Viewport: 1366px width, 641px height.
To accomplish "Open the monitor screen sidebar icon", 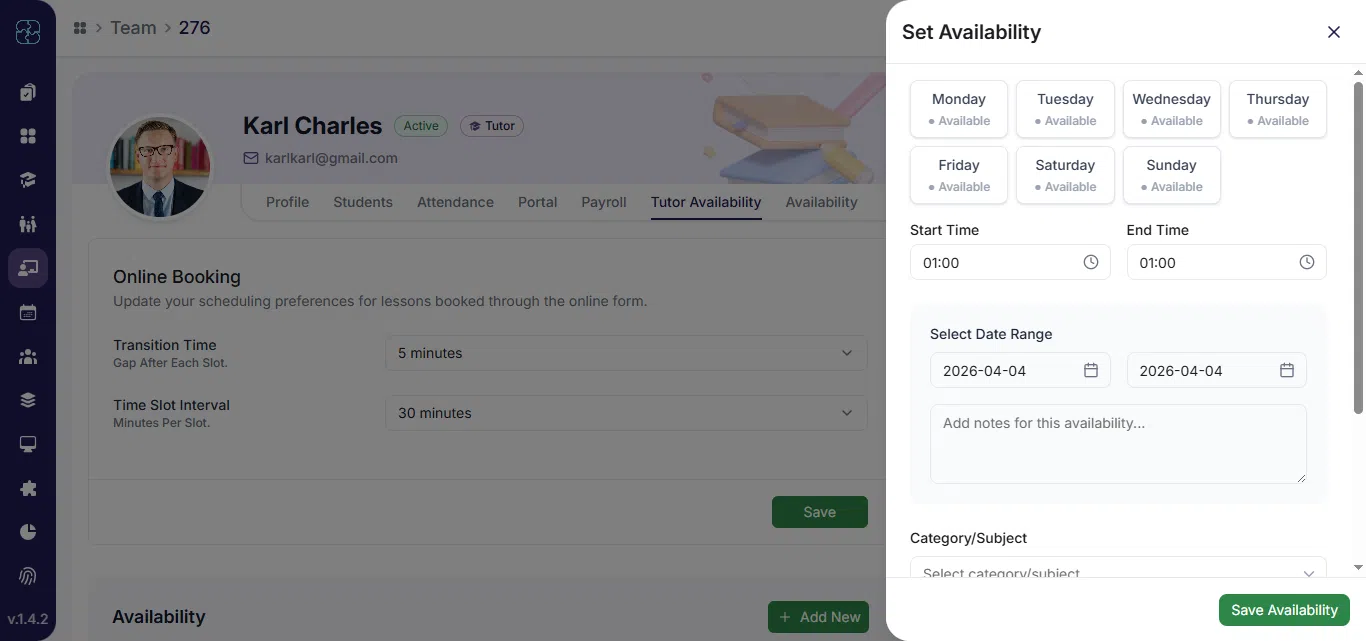I will pyautogui.click(x=28, y=444).
